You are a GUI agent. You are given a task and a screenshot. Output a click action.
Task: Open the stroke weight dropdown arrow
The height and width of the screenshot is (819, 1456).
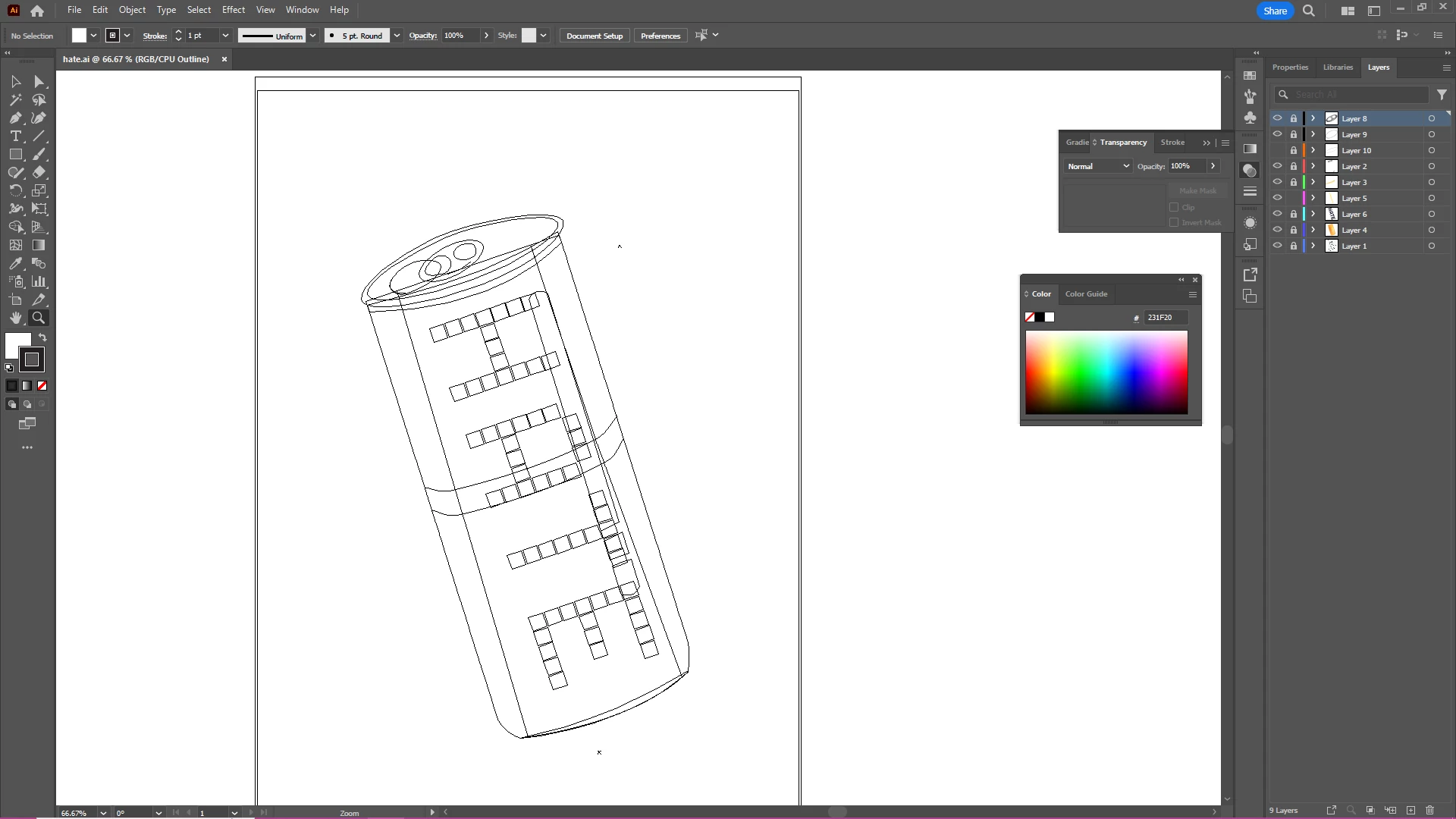click(x=225, y=36)
